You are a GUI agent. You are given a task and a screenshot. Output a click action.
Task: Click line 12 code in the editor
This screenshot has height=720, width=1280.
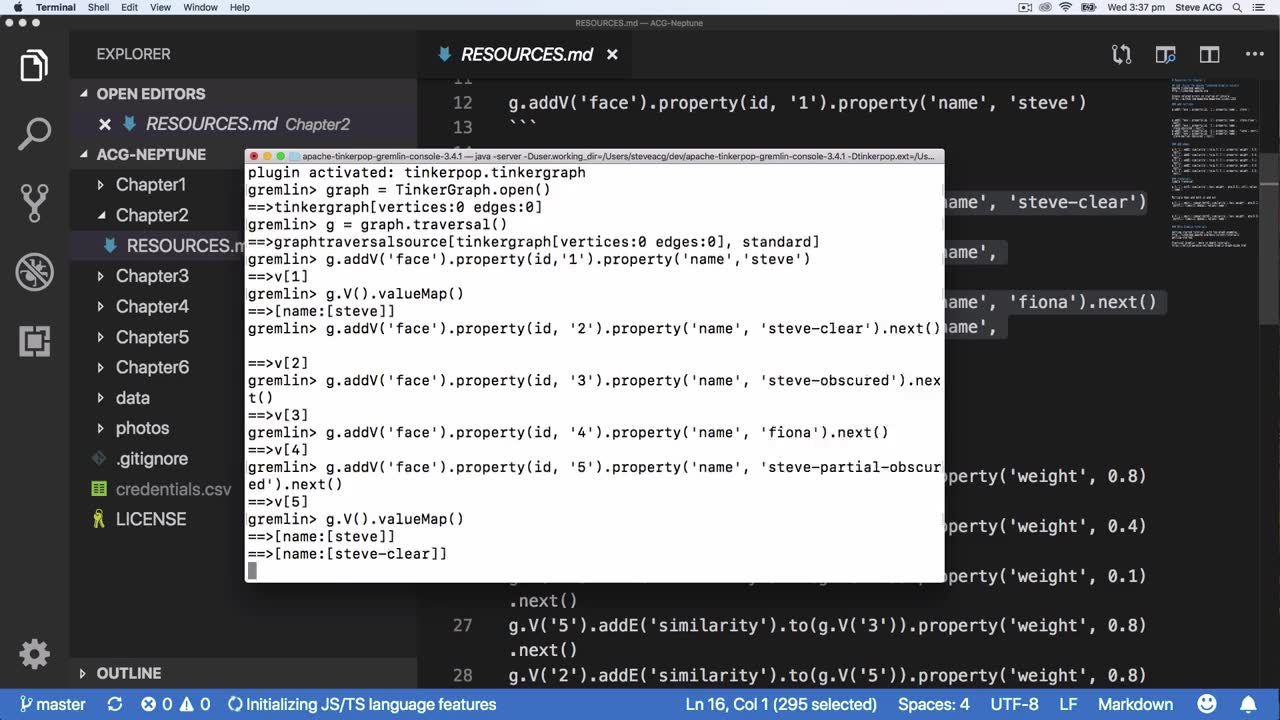(797, 103)
